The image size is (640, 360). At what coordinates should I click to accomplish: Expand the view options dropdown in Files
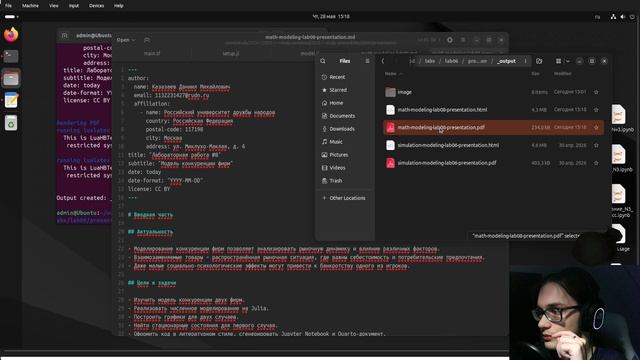pos(568,61)
